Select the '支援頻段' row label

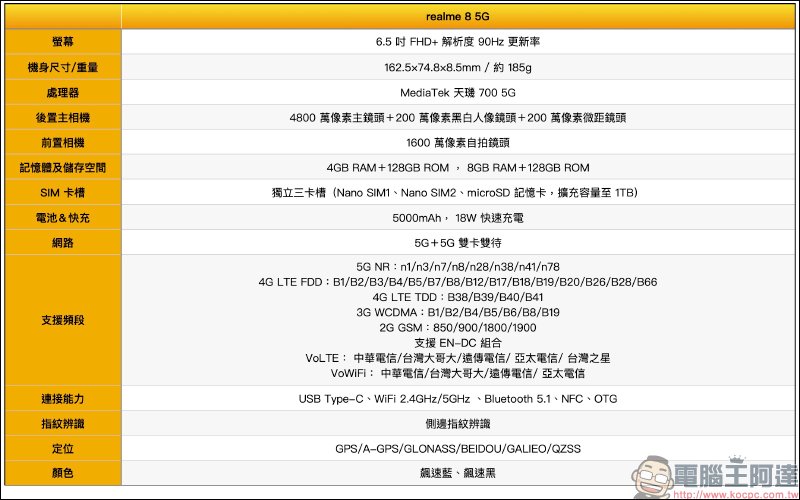pyautogui.click(x=63, y=320)
